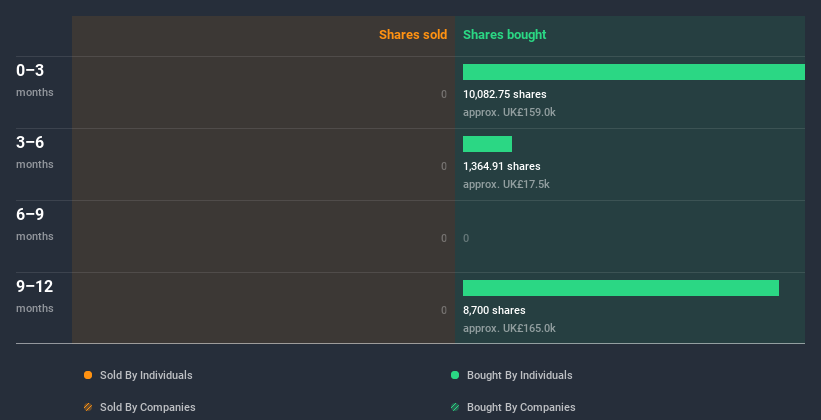Click the 6–9 months row label
The height and width of the screenshot is (420, 821).
pyautogui.click(x=35, y=224)
